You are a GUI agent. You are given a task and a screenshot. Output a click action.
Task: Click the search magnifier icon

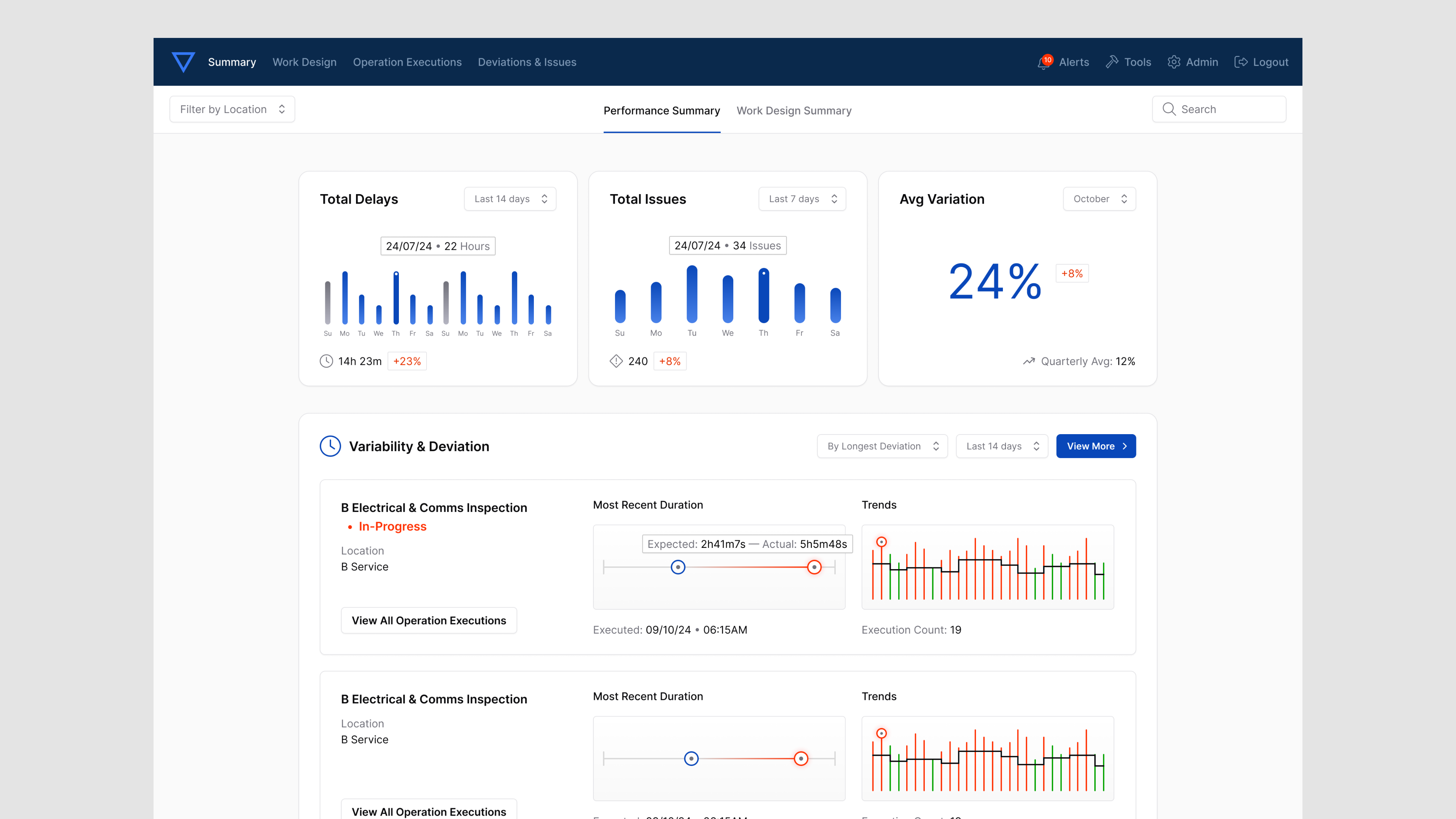coord(1169,109)
